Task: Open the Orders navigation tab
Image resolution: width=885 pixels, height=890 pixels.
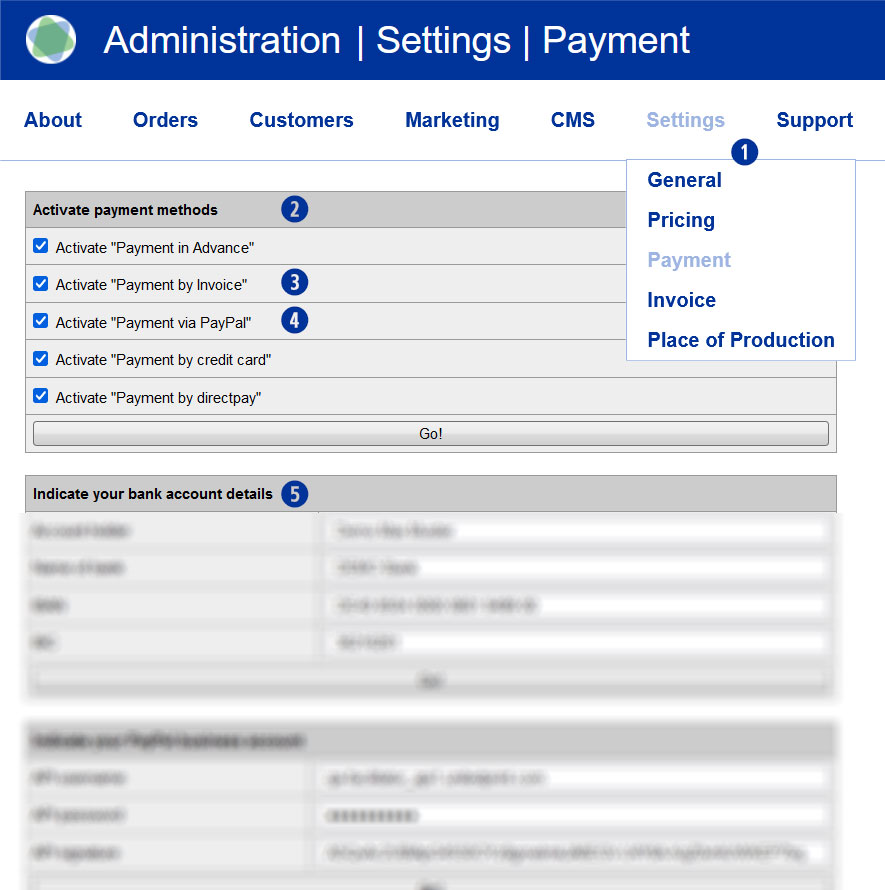Action: pyautogui.click(x=165, y=120)
